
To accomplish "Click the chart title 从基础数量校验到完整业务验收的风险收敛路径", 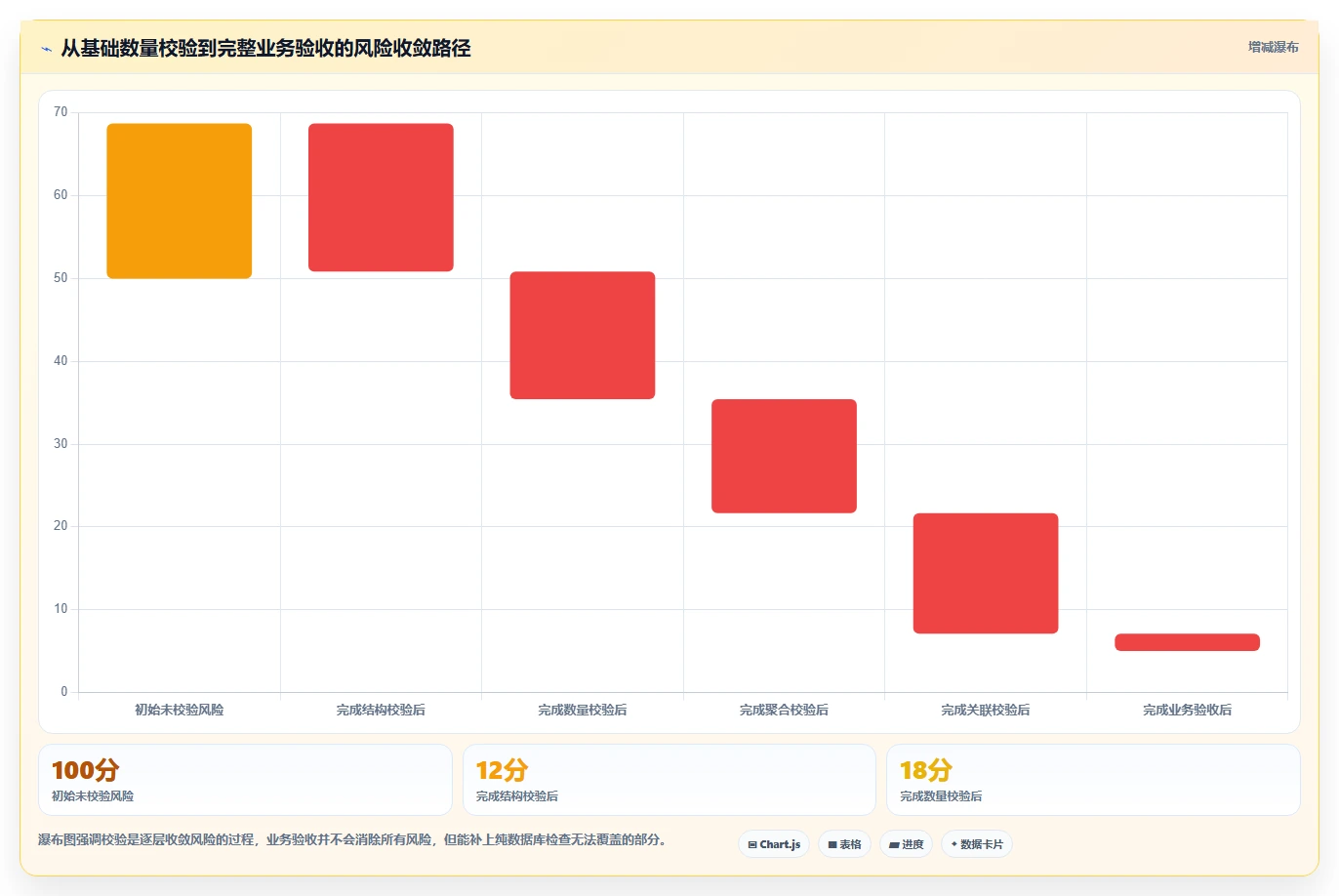I will [265, 48].
